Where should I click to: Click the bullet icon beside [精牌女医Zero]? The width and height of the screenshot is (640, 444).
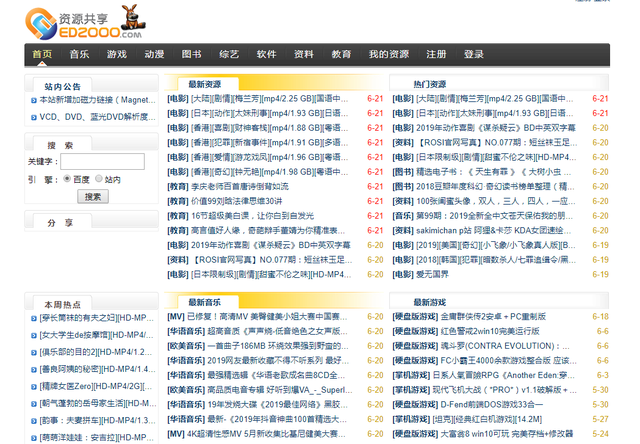(x=34, y=387)
